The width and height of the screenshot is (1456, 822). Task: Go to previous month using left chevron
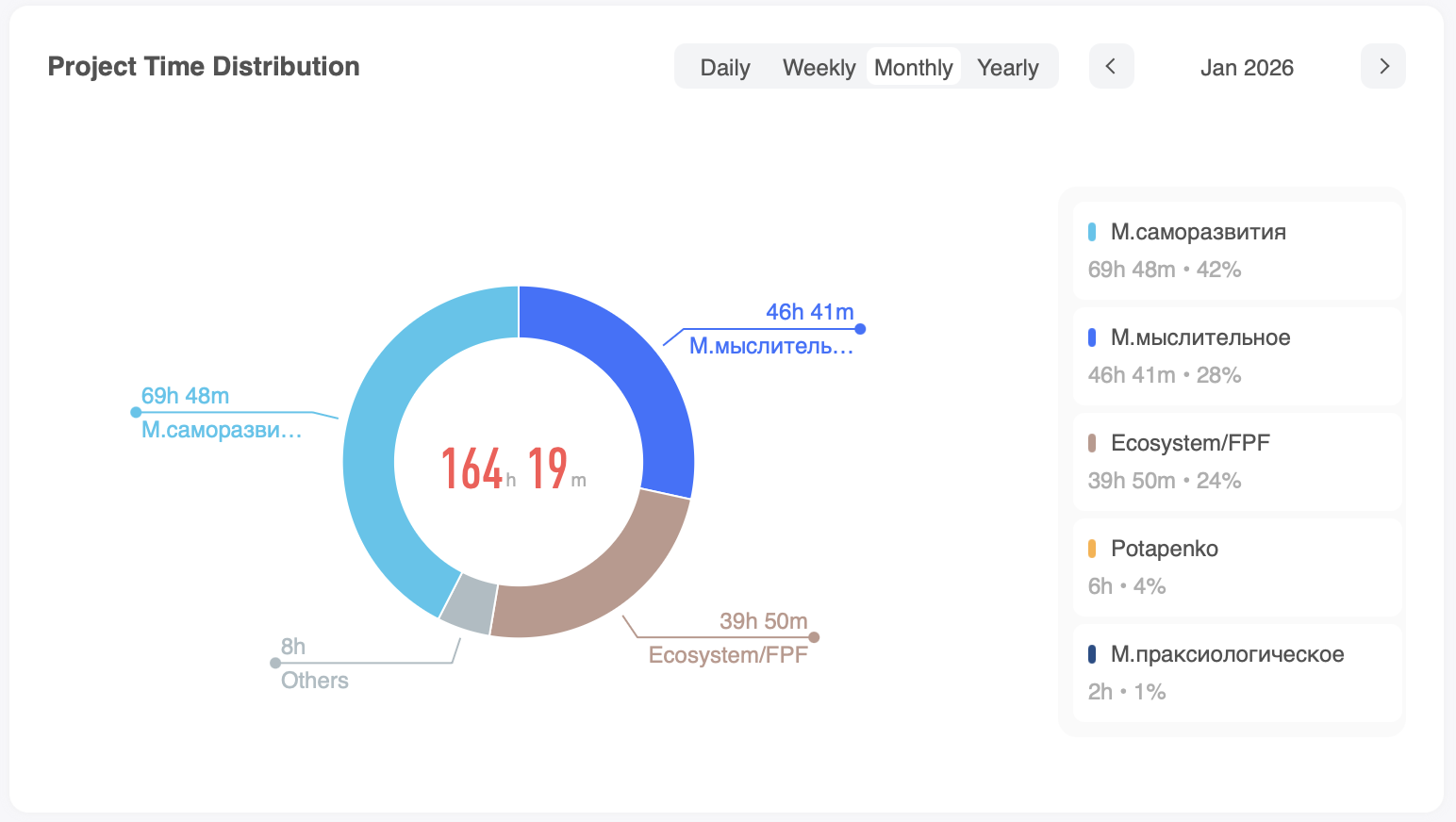[1111, 66]
